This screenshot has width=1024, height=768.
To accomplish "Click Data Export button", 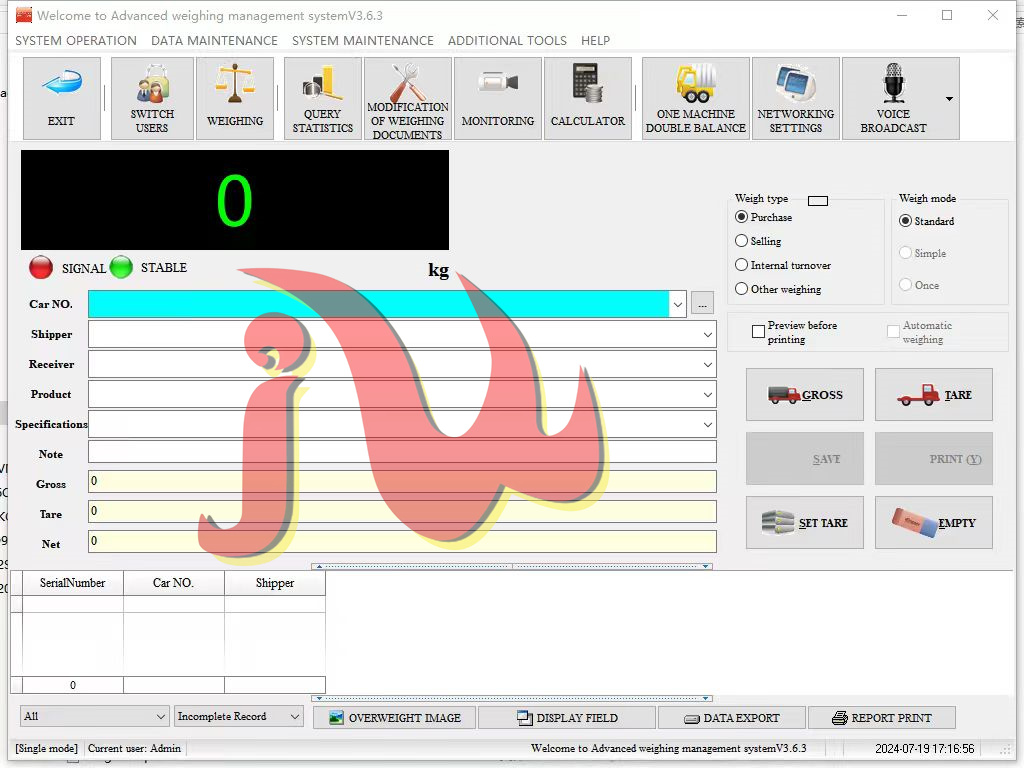I will tap(732, 718).
